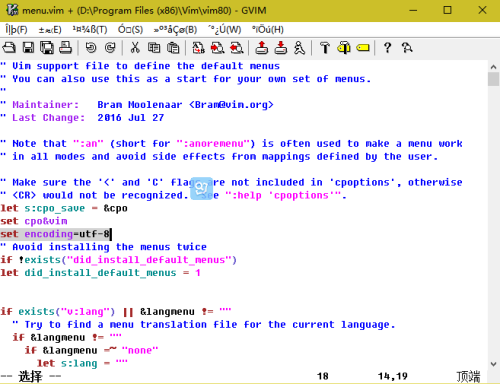Image resolution: width=500 pixels, height=384 pixels.
Task: Click the Find Next toolbar icon
Action: tap(217, 48)
